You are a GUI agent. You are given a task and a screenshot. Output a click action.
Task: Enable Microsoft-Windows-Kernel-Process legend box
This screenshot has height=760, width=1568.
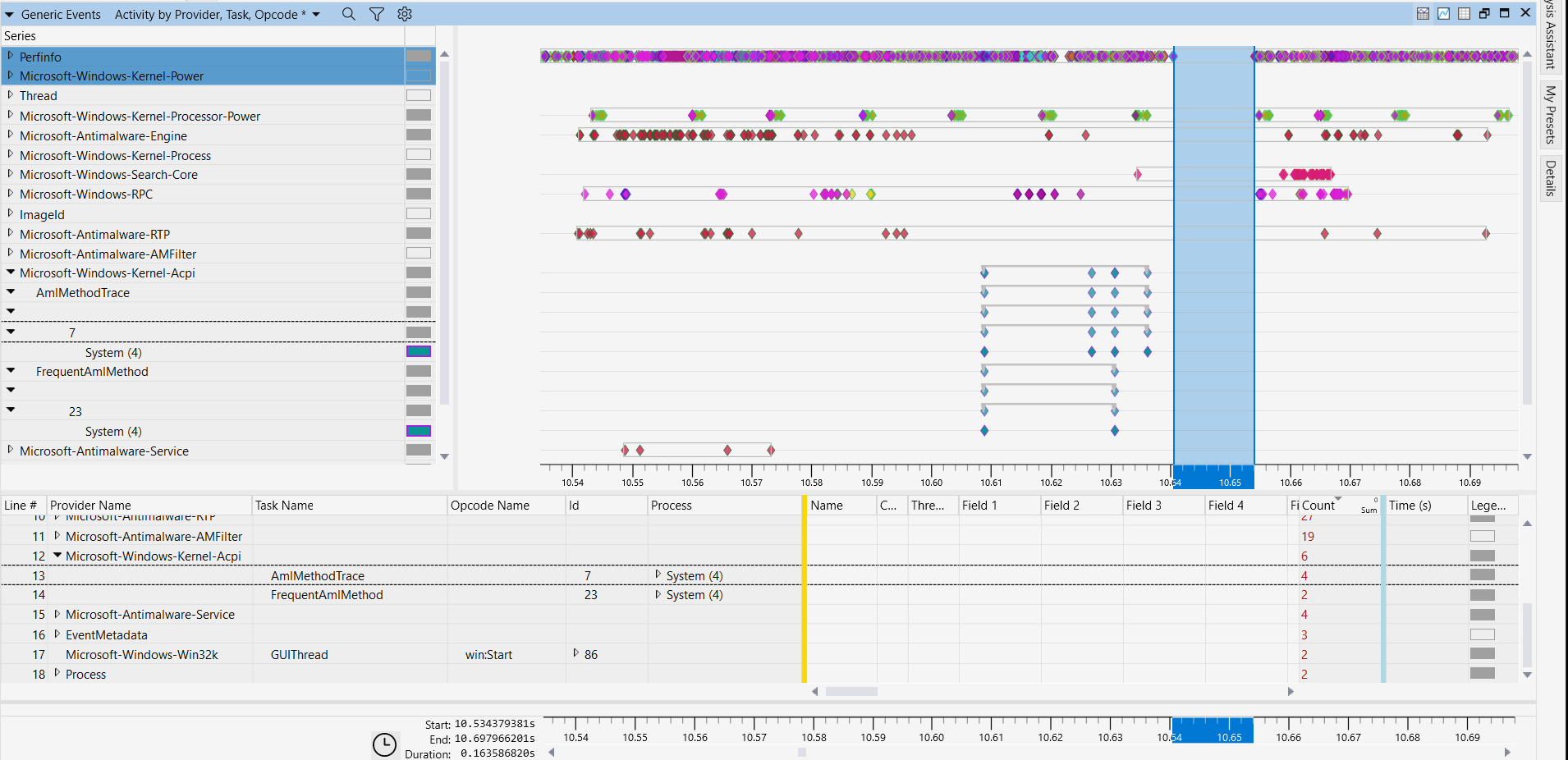419,155
